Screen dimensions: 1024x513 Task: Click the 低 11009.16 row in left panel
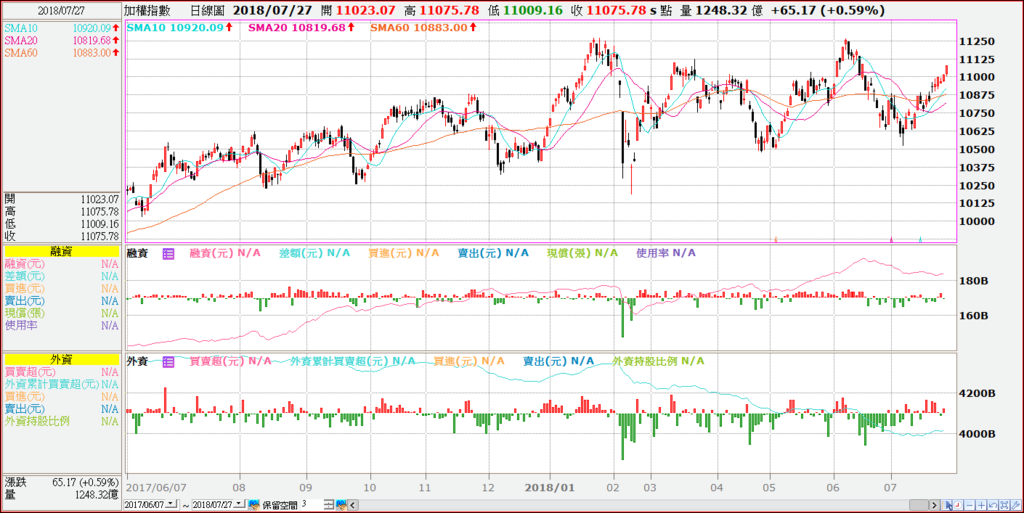[61, 224]
